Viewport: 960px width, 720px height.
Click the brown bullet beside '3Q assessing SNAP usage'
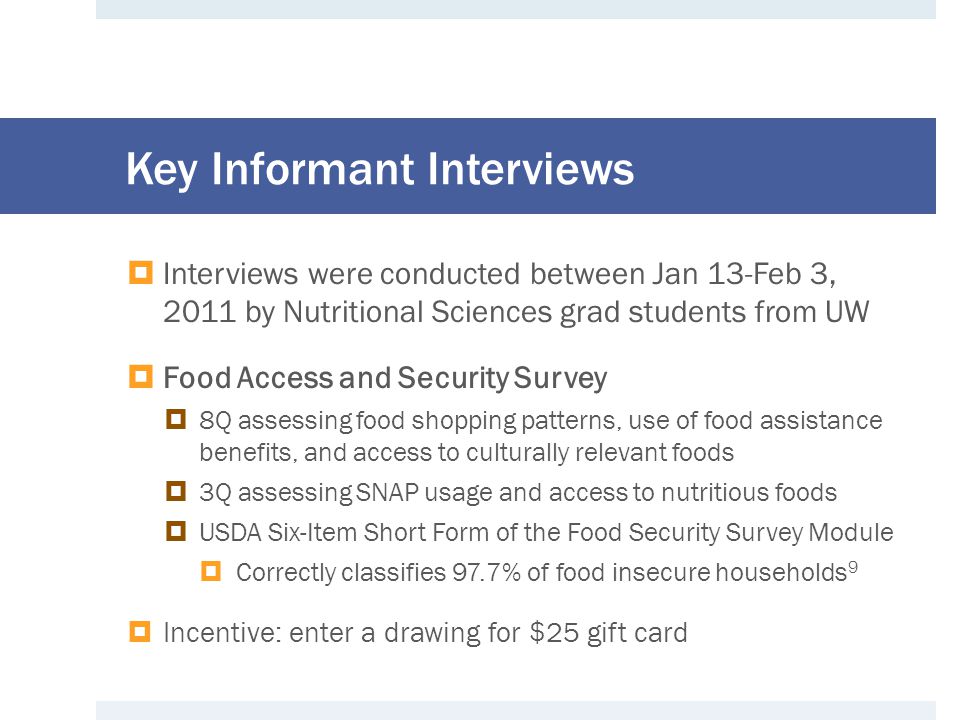coord(176,491)
